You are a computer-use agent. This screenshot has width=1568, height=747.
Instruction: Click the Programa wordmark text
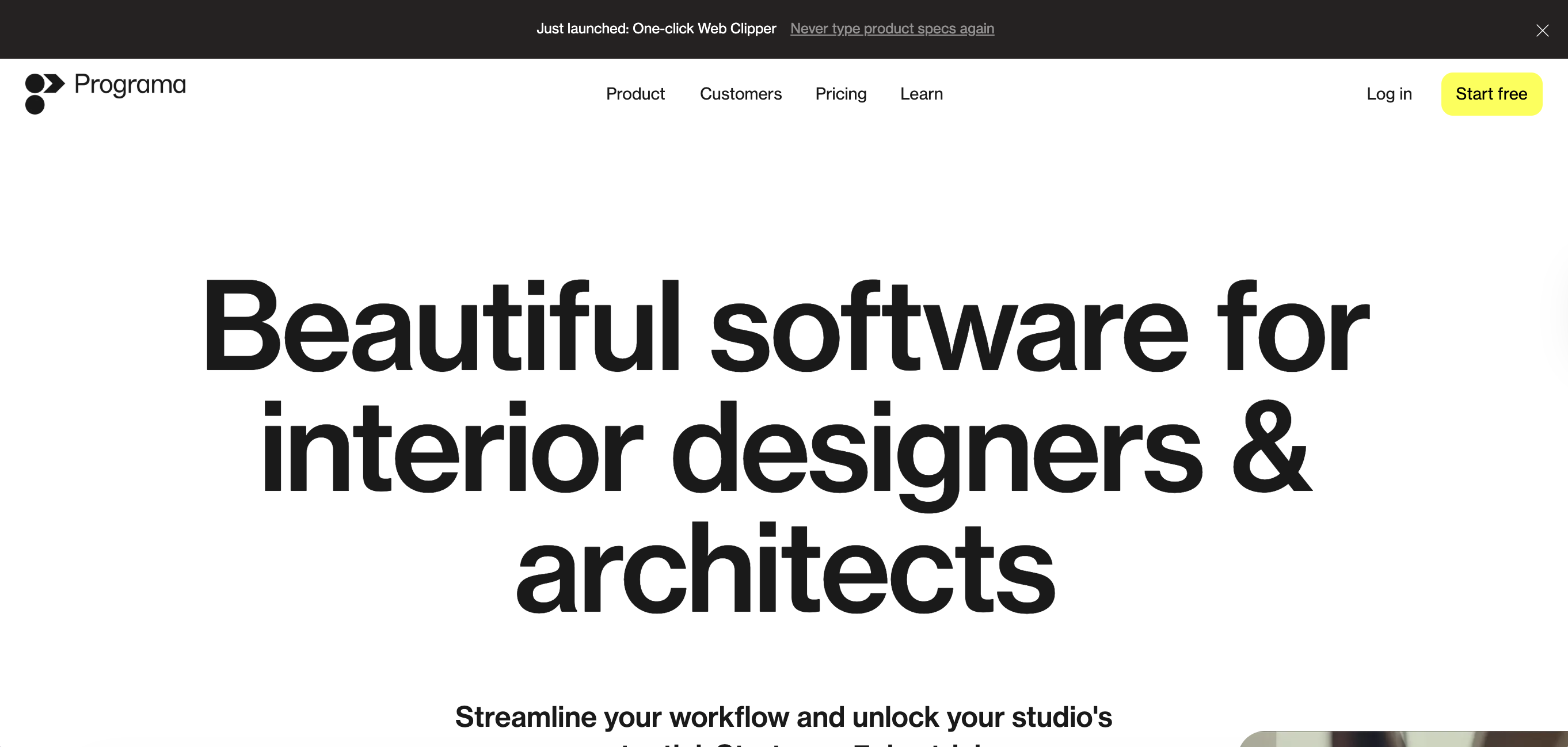(x=130, y=85)
